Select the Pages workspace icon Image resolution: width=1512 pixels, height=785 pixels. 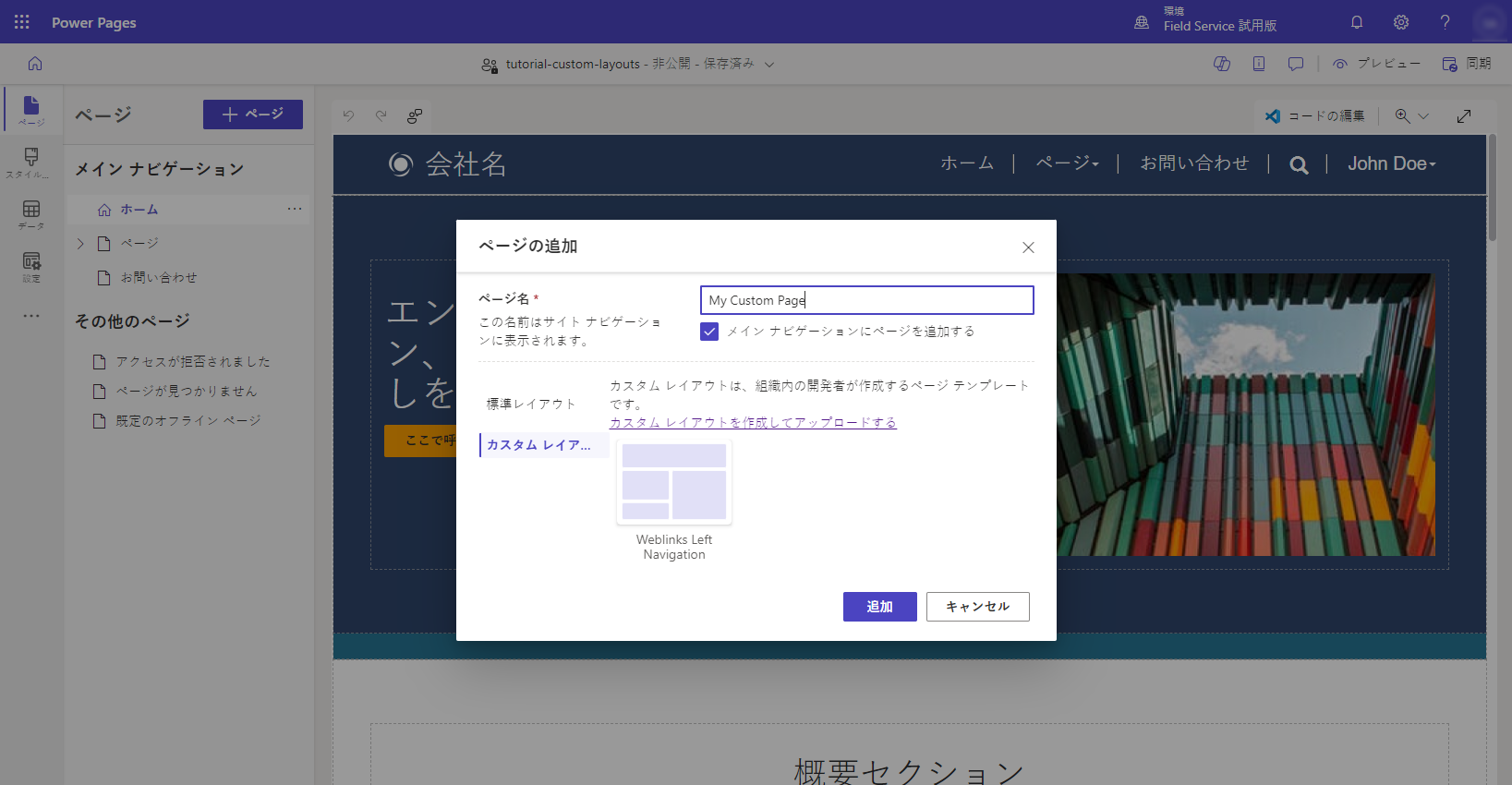31,110
